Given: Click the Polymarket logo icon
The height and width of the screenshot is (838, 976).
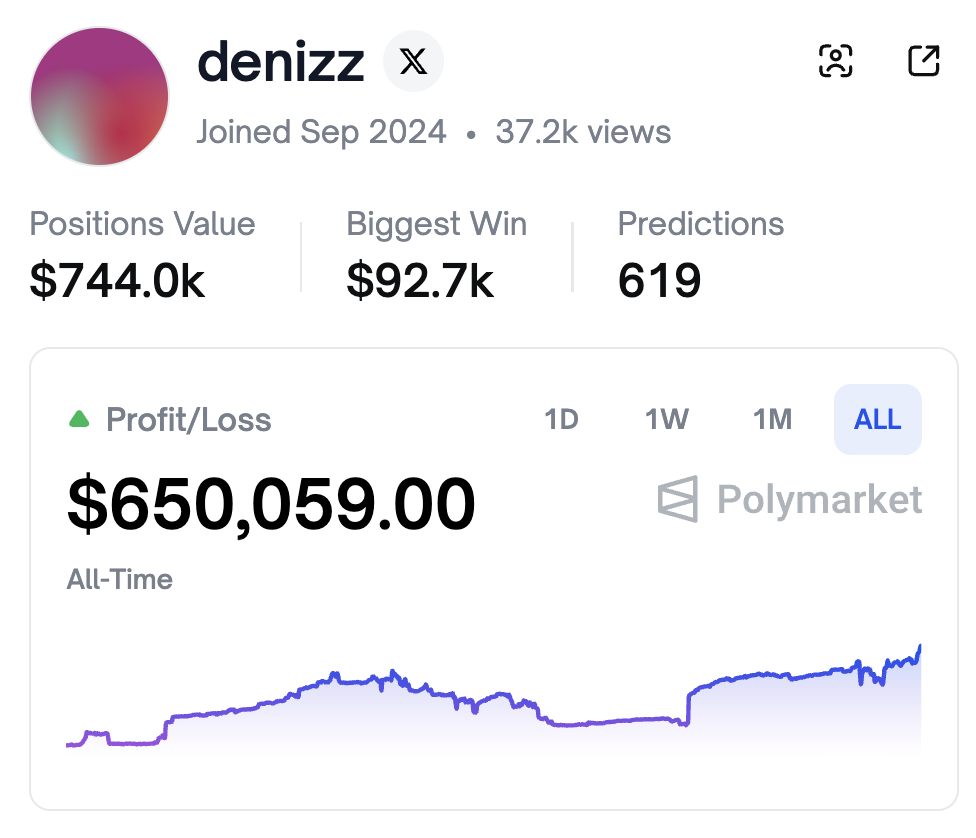Looking at the screenshot, I should (678, 499).
